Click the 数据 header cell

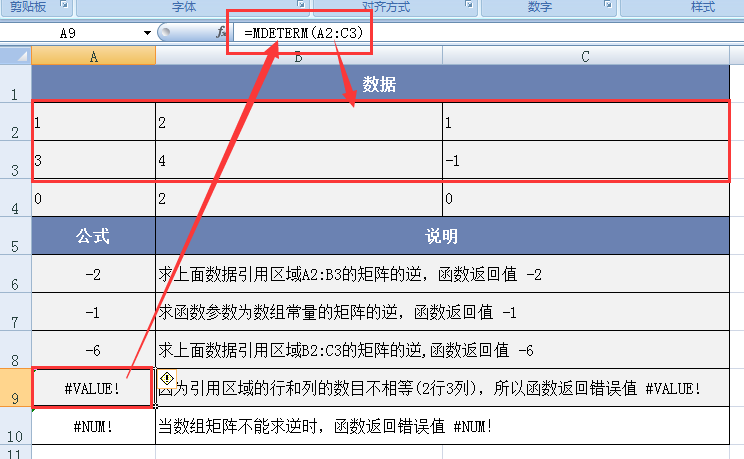(x=381, y=84)
